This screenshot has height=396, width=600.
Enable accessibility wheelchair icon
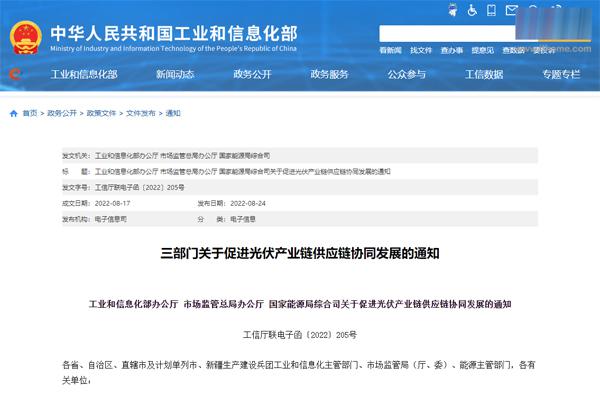click(472, 10)
